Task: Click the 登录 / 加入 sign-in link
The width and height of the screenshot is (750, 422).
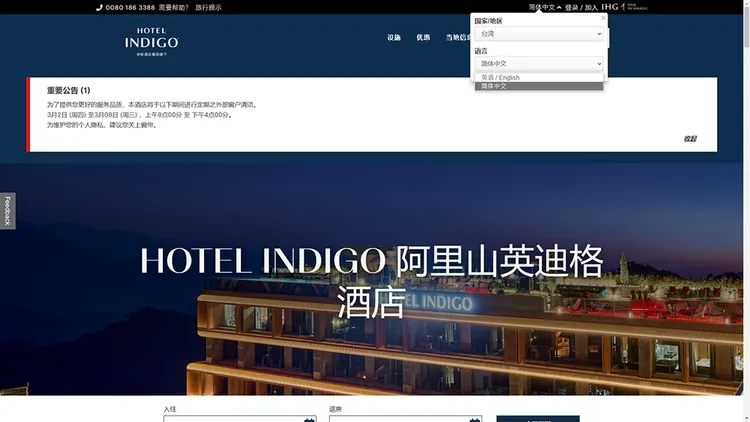Action: click(x=581, y=8)
